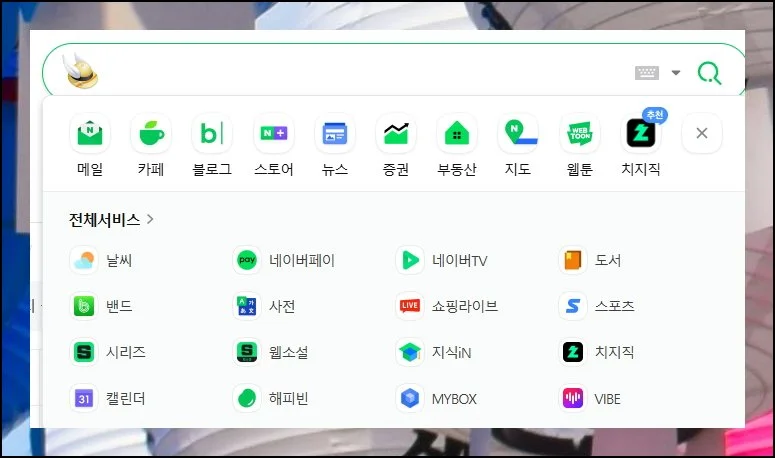Click the 웹소설 icon
The height and width of the screenshot is (458, 775).
point(247,352)
